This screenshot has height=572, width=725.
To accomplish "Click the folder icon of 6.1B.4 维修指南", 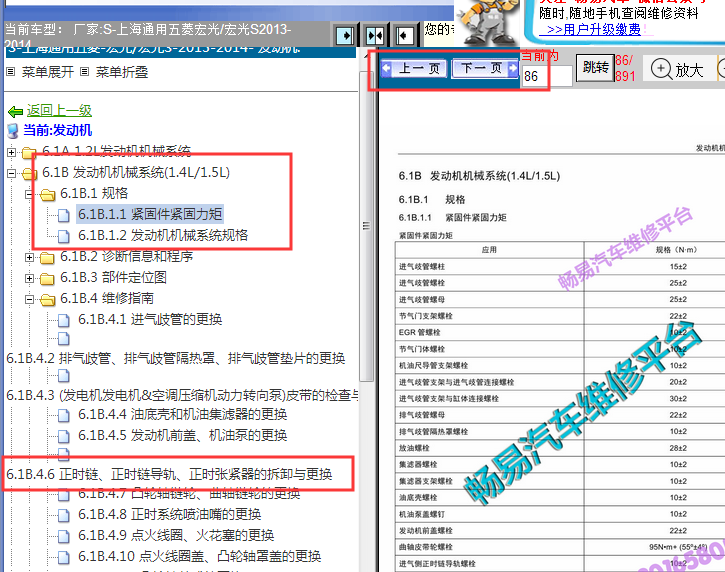I will (47, 300).
